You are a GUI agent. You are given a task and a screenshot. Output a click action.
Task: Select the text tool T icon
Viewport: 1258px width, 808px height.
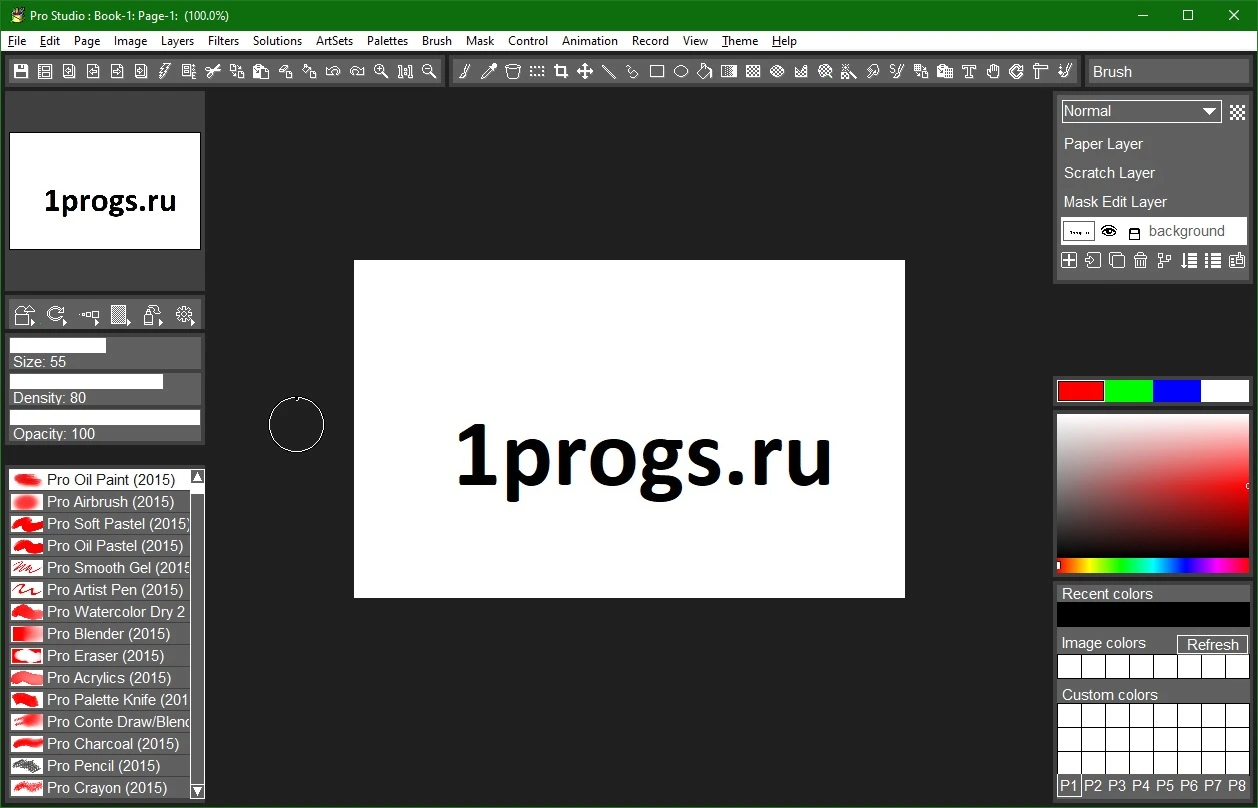[969, 71]
